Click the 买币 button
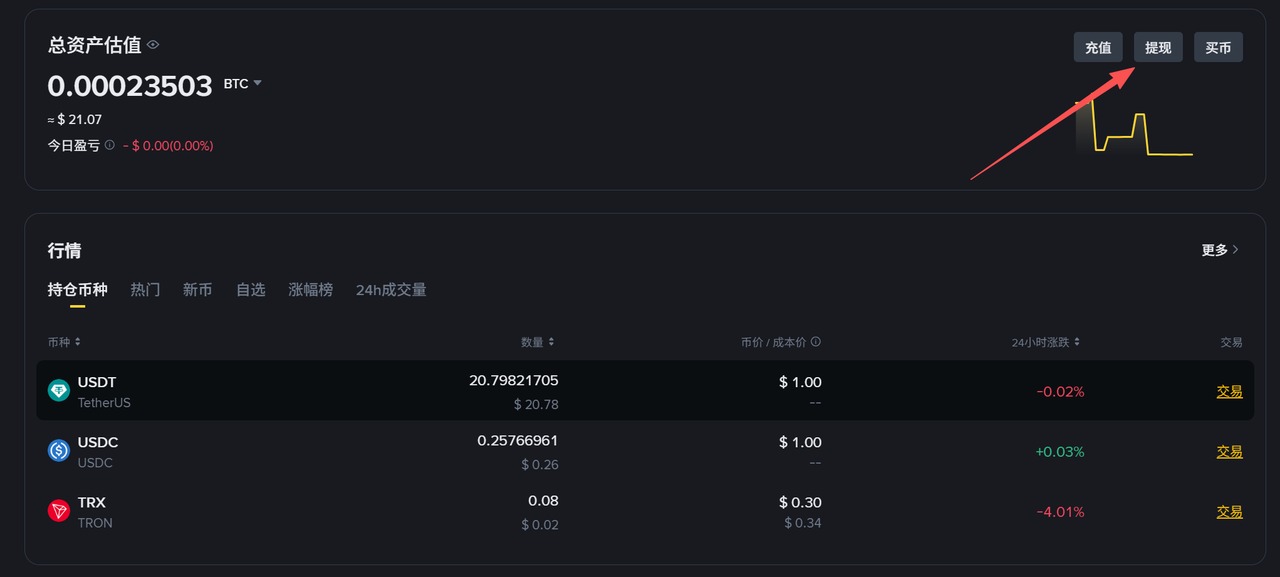 pyautogui.click(x=1218, y=47)
